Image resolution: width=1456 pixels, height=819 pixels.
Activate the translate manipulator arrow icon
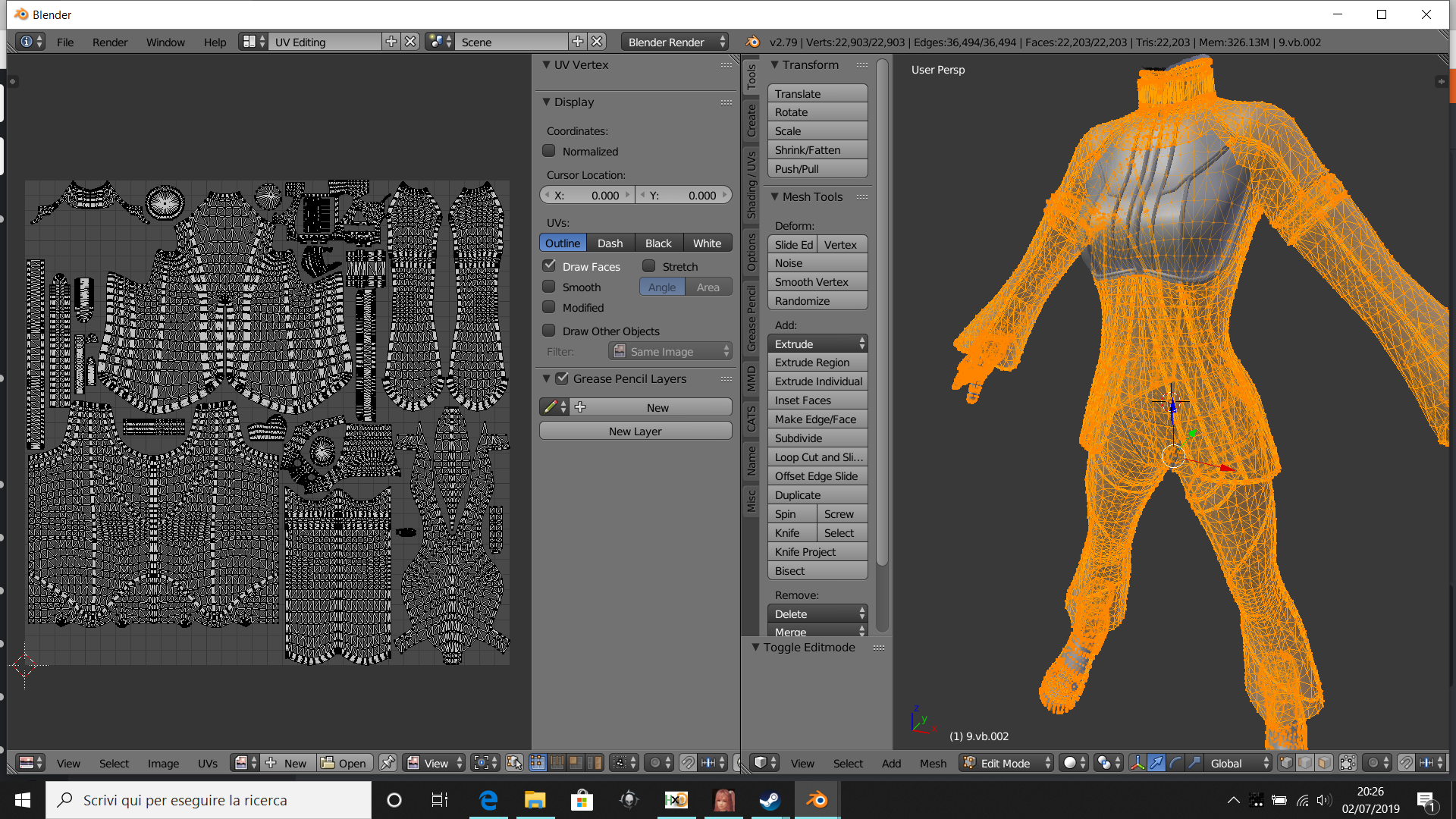click(1156, 763)
